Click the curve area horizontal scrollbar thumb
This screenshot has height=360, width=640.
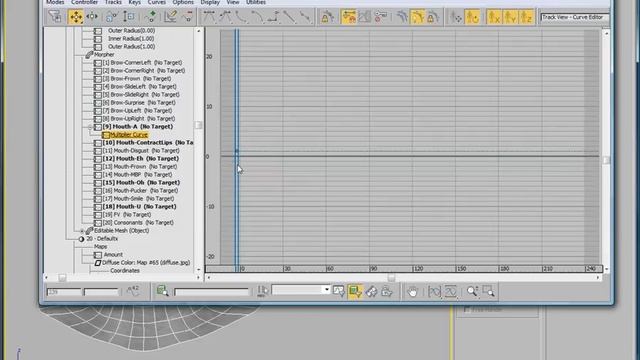point(391,278)
